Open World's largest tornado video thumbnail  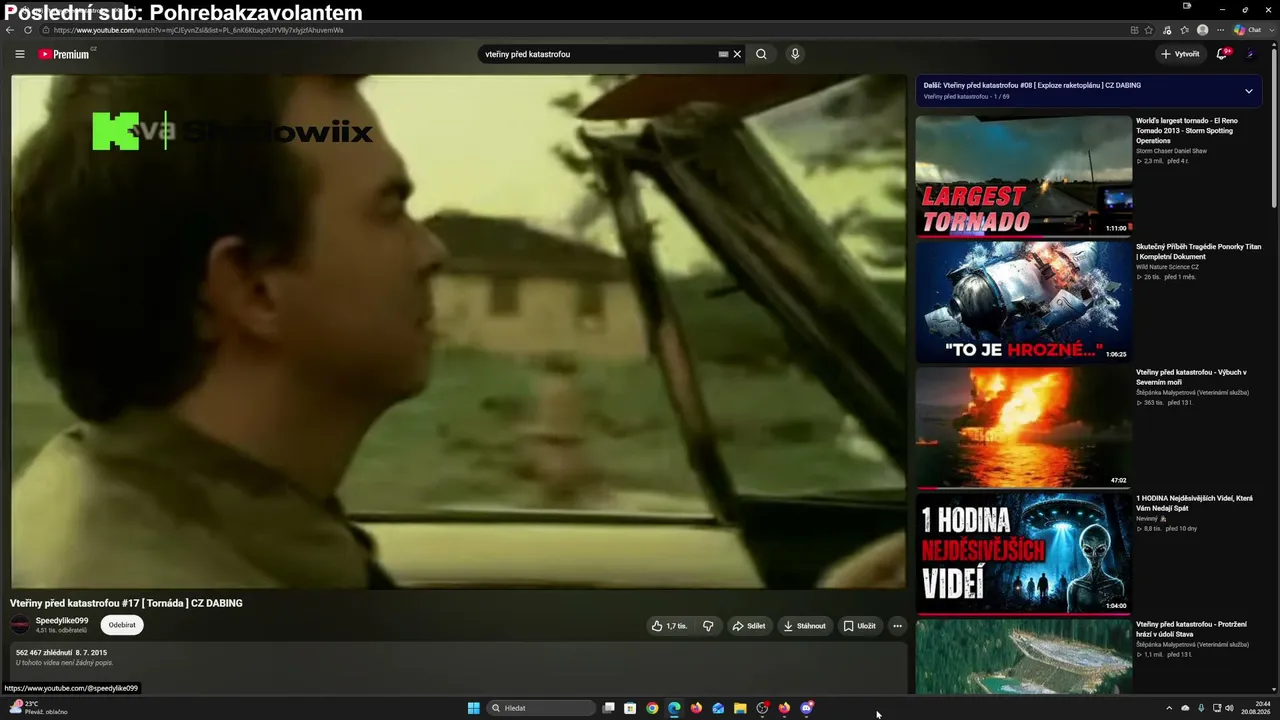1024,176
